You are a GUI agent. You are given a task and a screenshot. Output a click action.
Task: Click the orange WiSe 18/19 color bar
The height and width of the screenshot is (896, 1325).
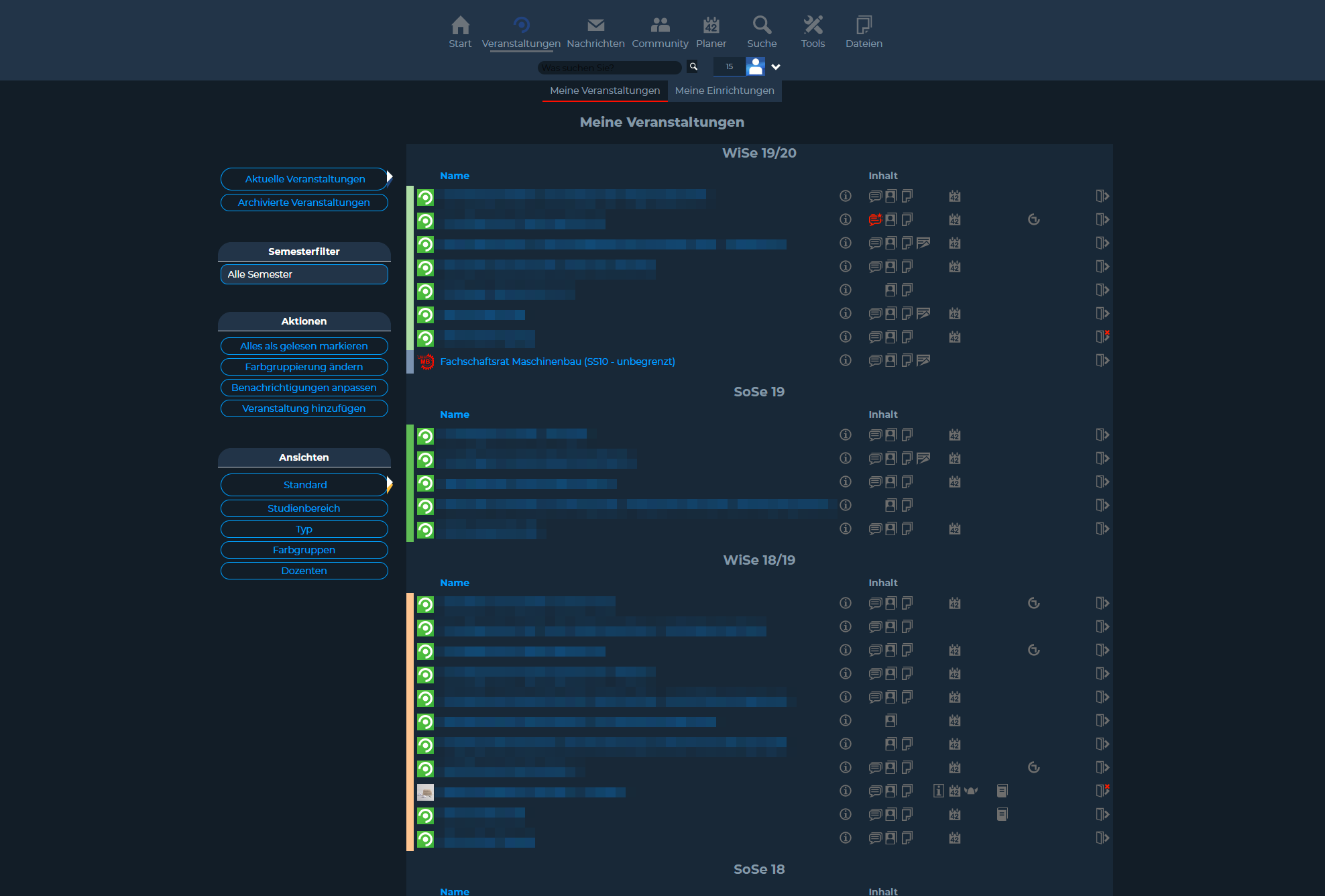(x=410, y=722)
